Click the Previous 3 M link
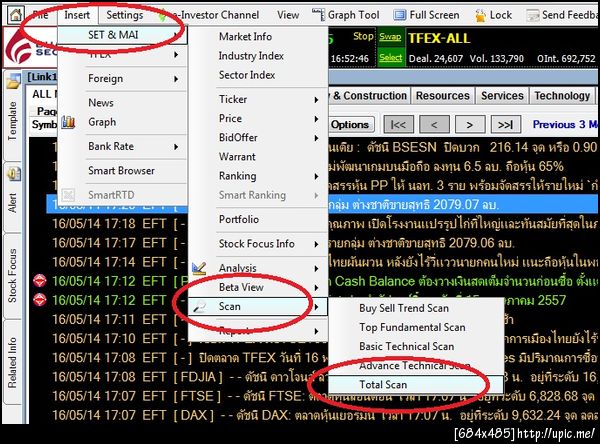This screenshot has width=600, height=444. point(565,124)
